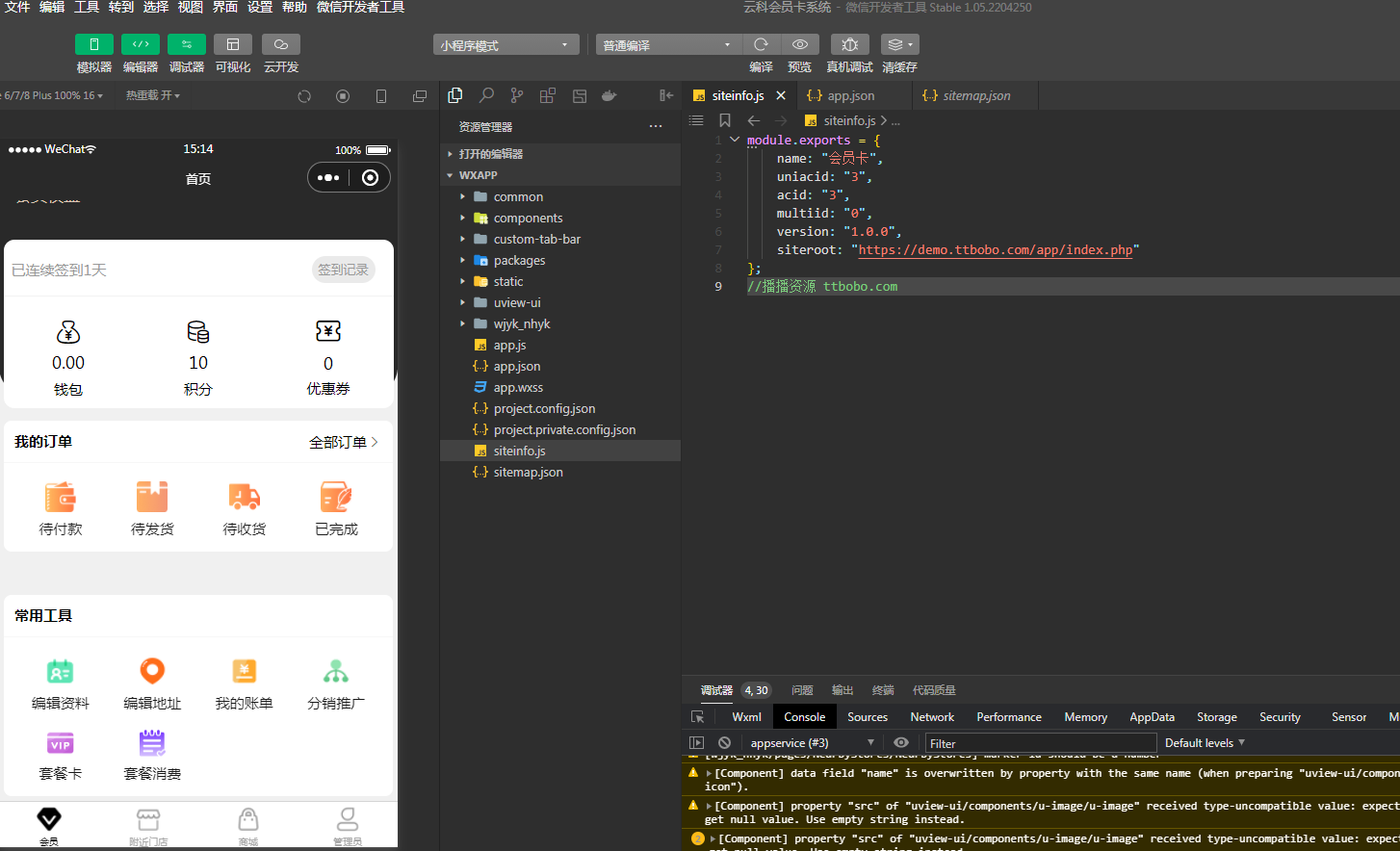This screenshot has height=851, width=1400.
Task: Click the real device debug icon
Action: (850, 44)
